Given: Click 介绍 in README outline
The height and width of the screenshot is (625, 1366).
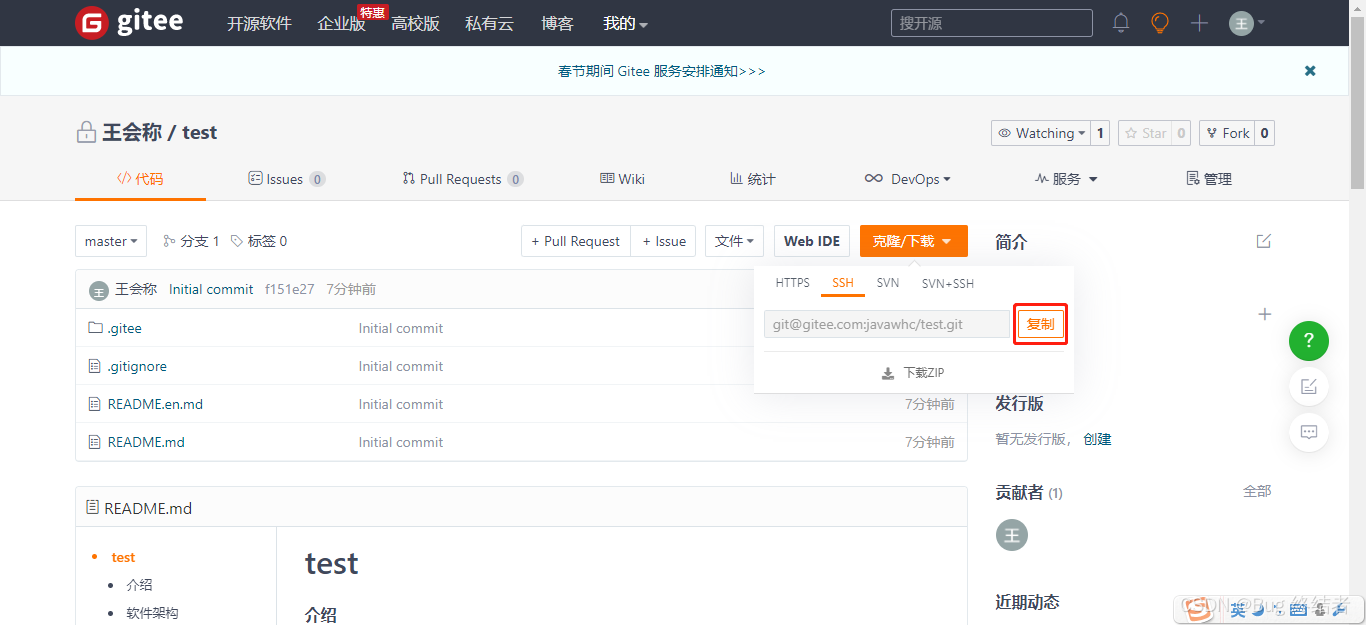Looking at the screenshot, I should pyautogui.click(x=139, y=585).
